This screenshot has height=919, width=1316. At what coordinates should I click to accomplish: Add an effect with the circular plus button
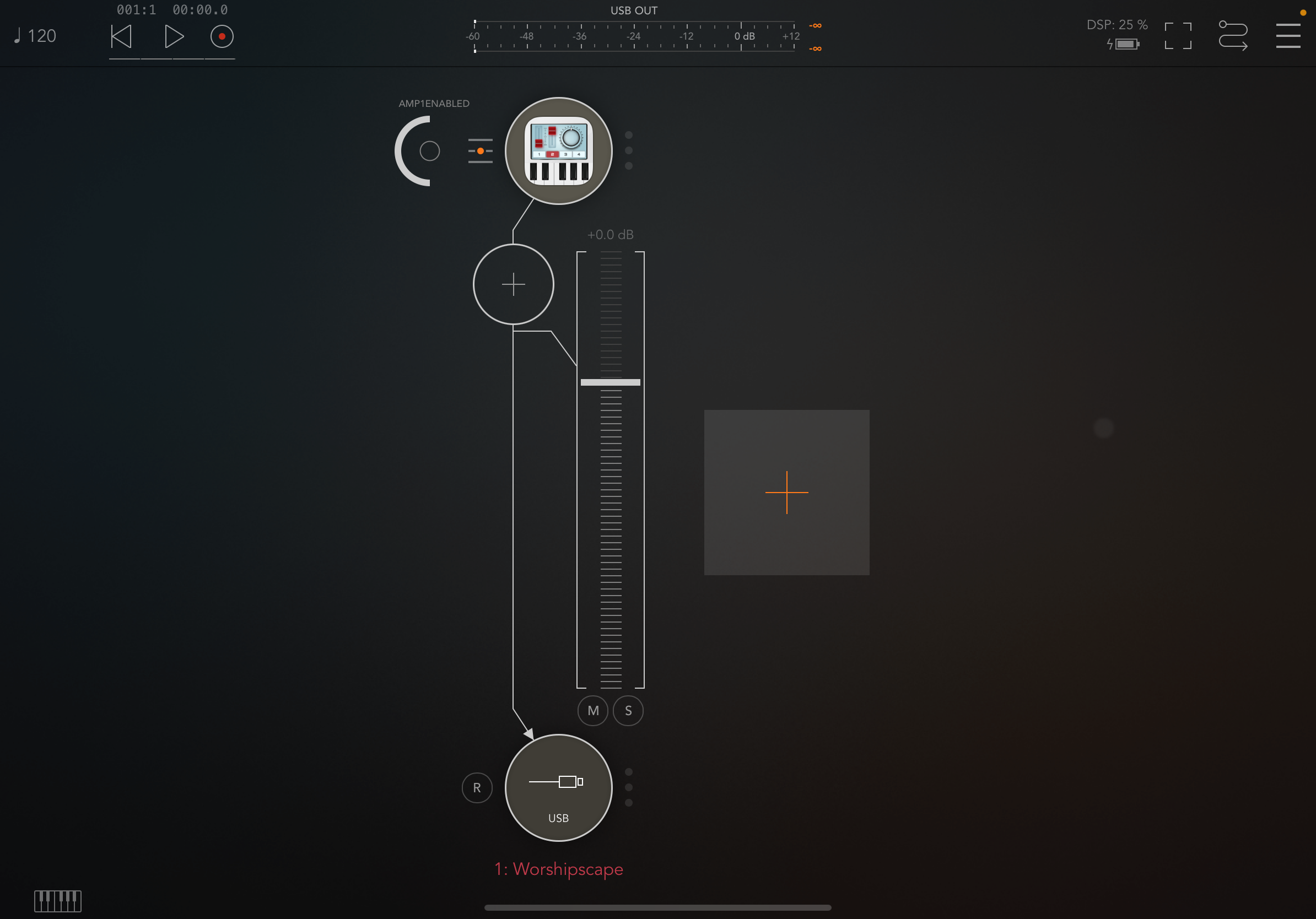click(514, 285)
